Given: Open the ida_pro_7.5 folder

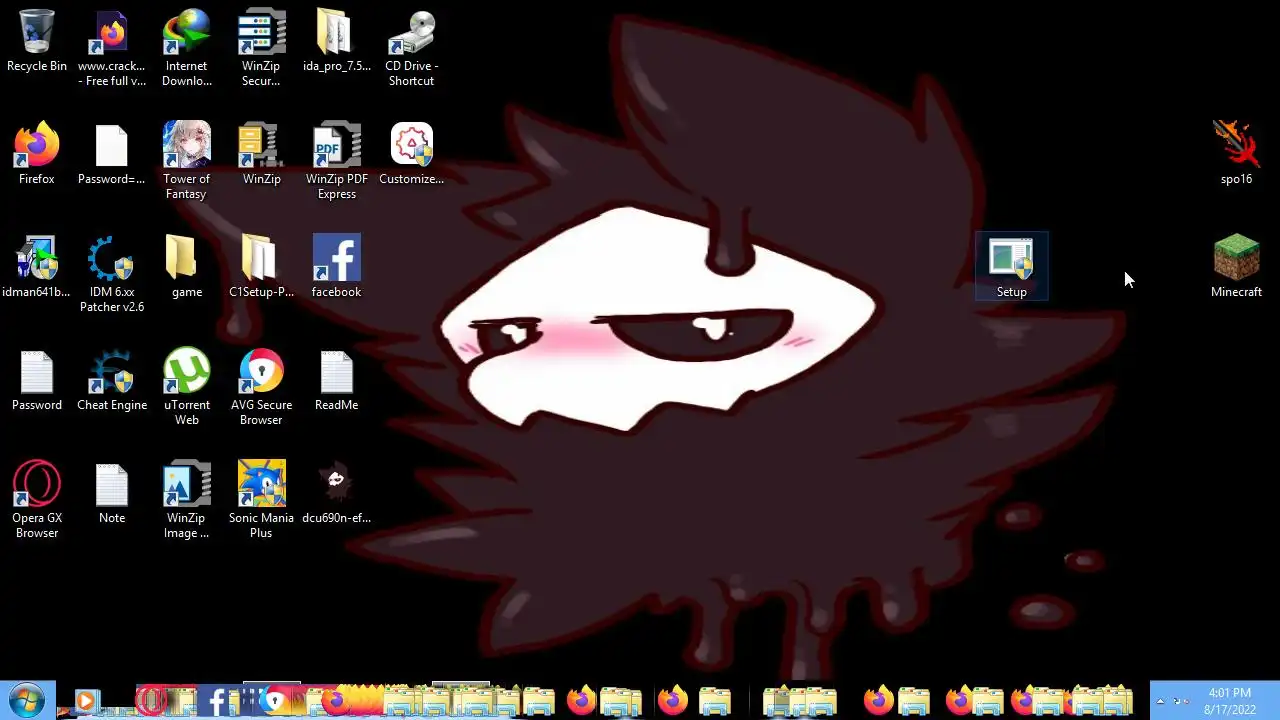Looking at the screenshot, I should [336, 42].
